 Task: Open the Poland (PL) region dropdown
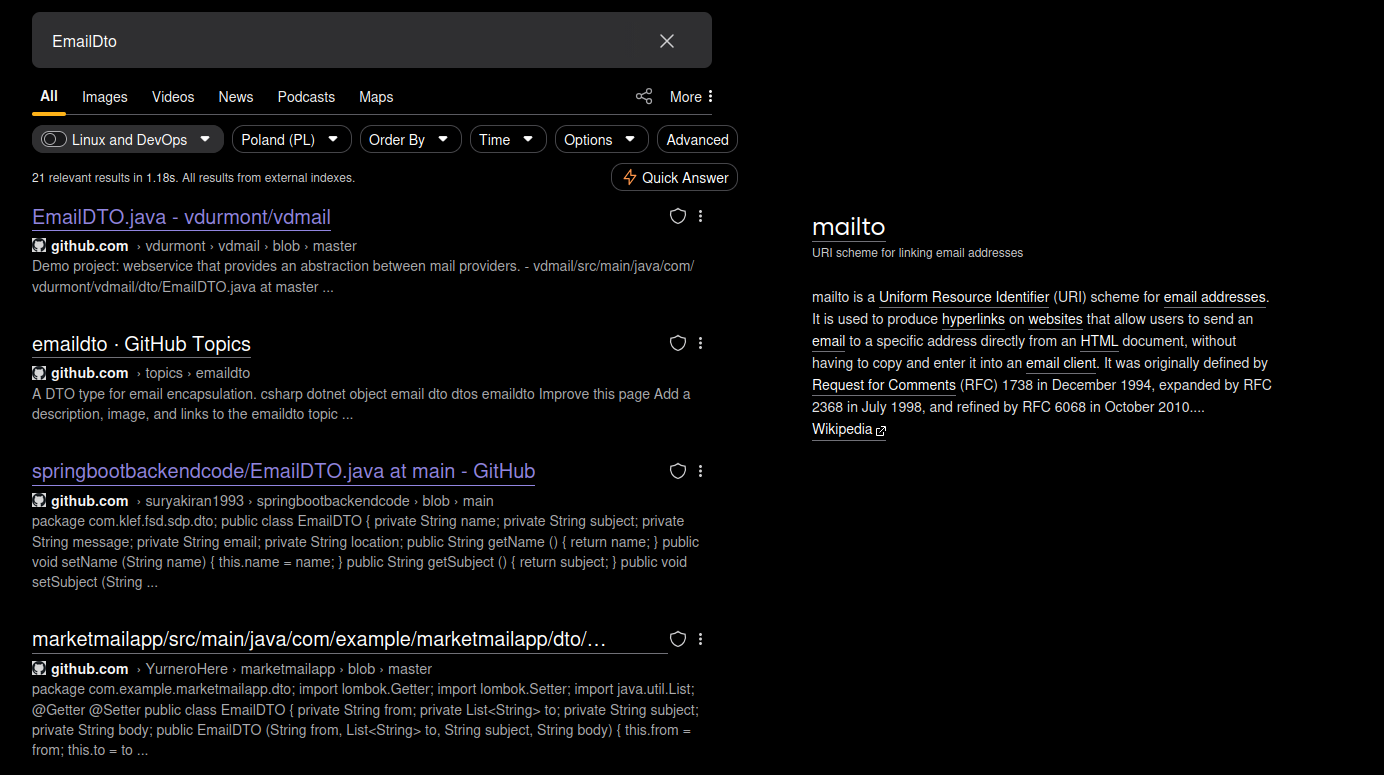click(291, 139)
